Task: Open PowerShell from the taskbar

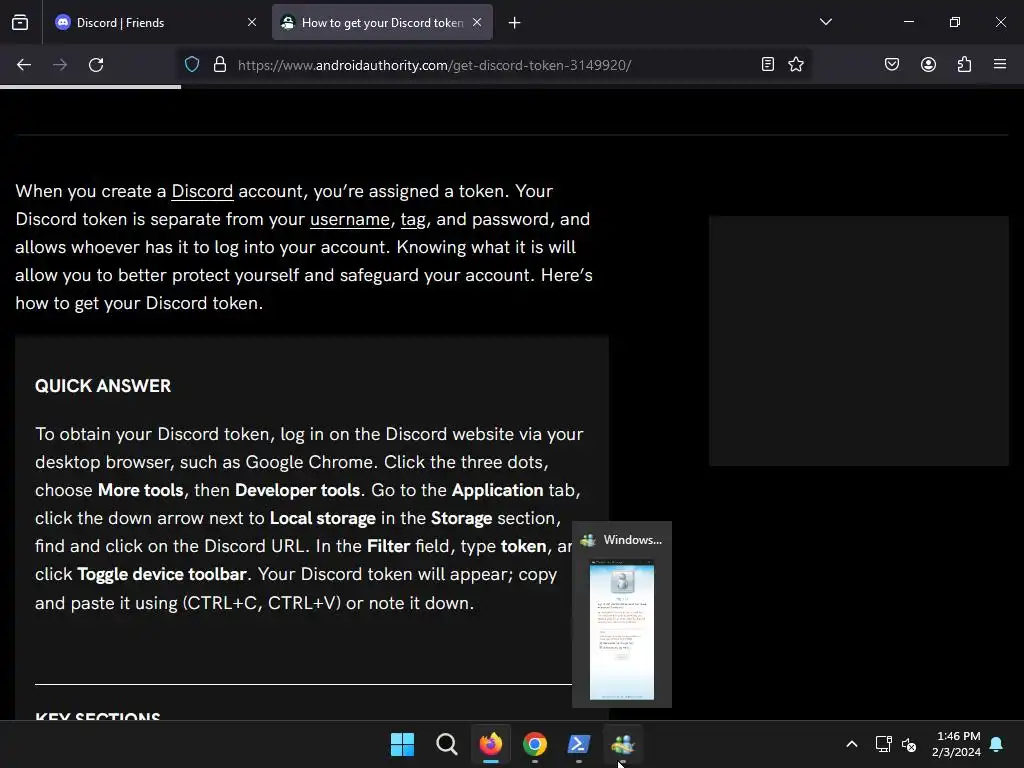Action: point(579,744)
